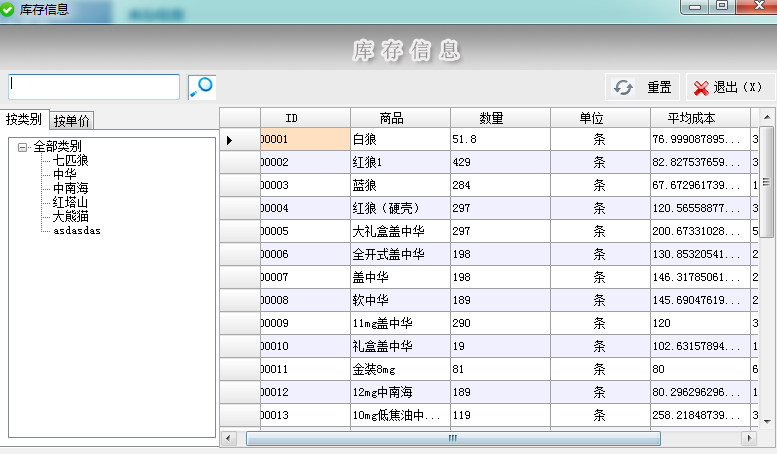
Task: Select 七匹狼 category in tree
Action: pyautogui.click(x=71, y=160)
